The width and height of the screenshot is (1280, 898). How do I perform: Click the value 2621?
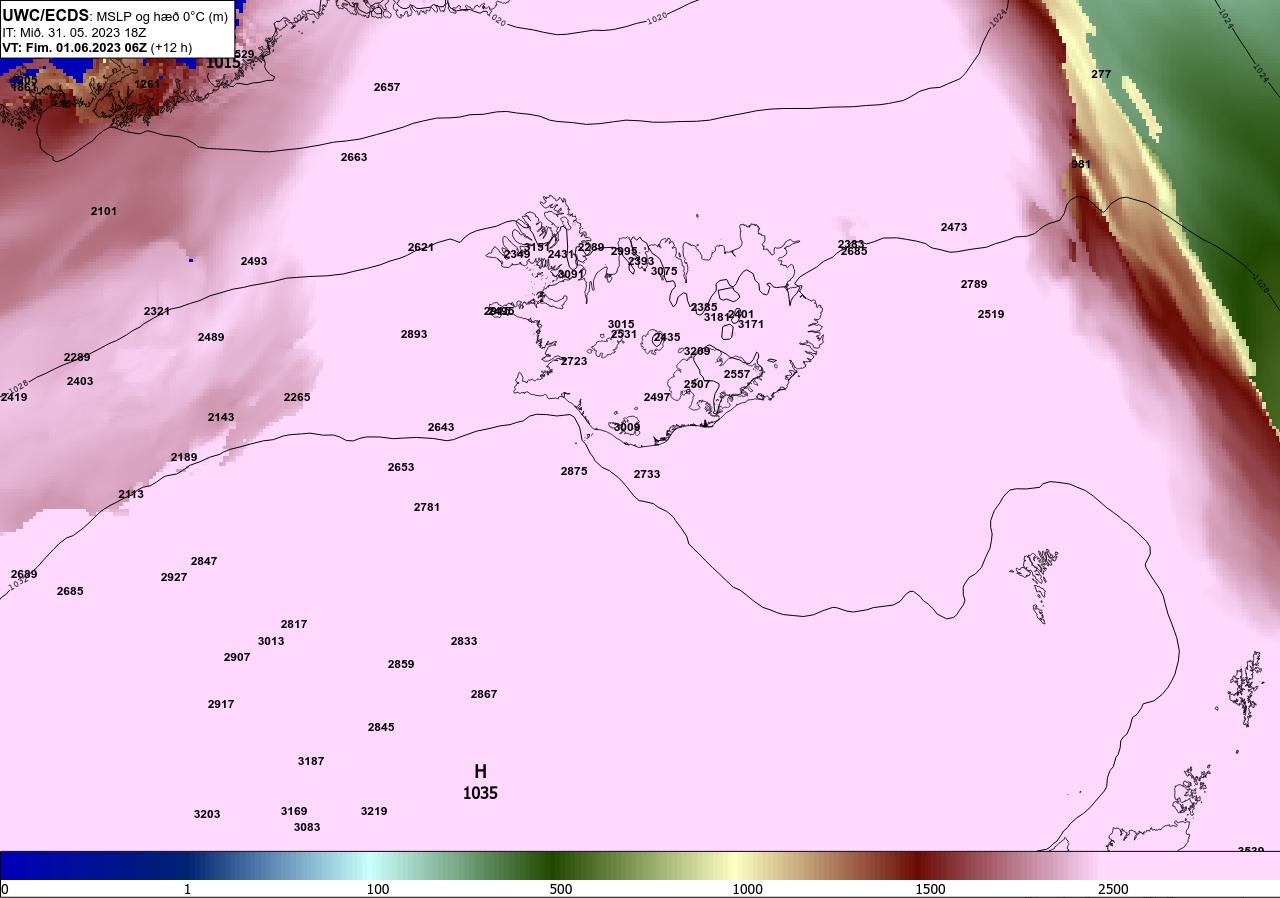[x=421, y=247]
